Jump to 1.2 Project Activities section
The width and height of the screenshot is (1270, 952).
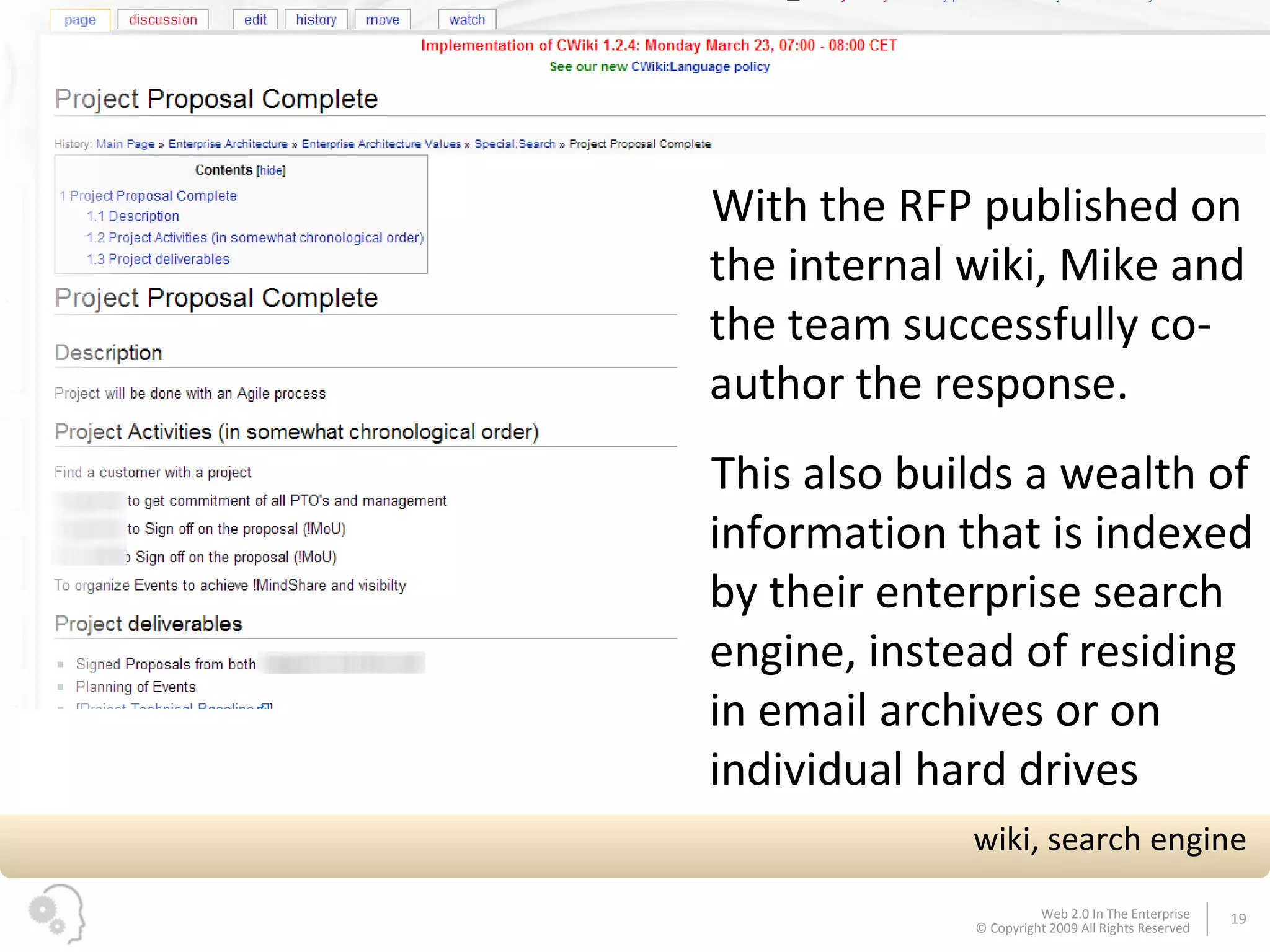255,238
